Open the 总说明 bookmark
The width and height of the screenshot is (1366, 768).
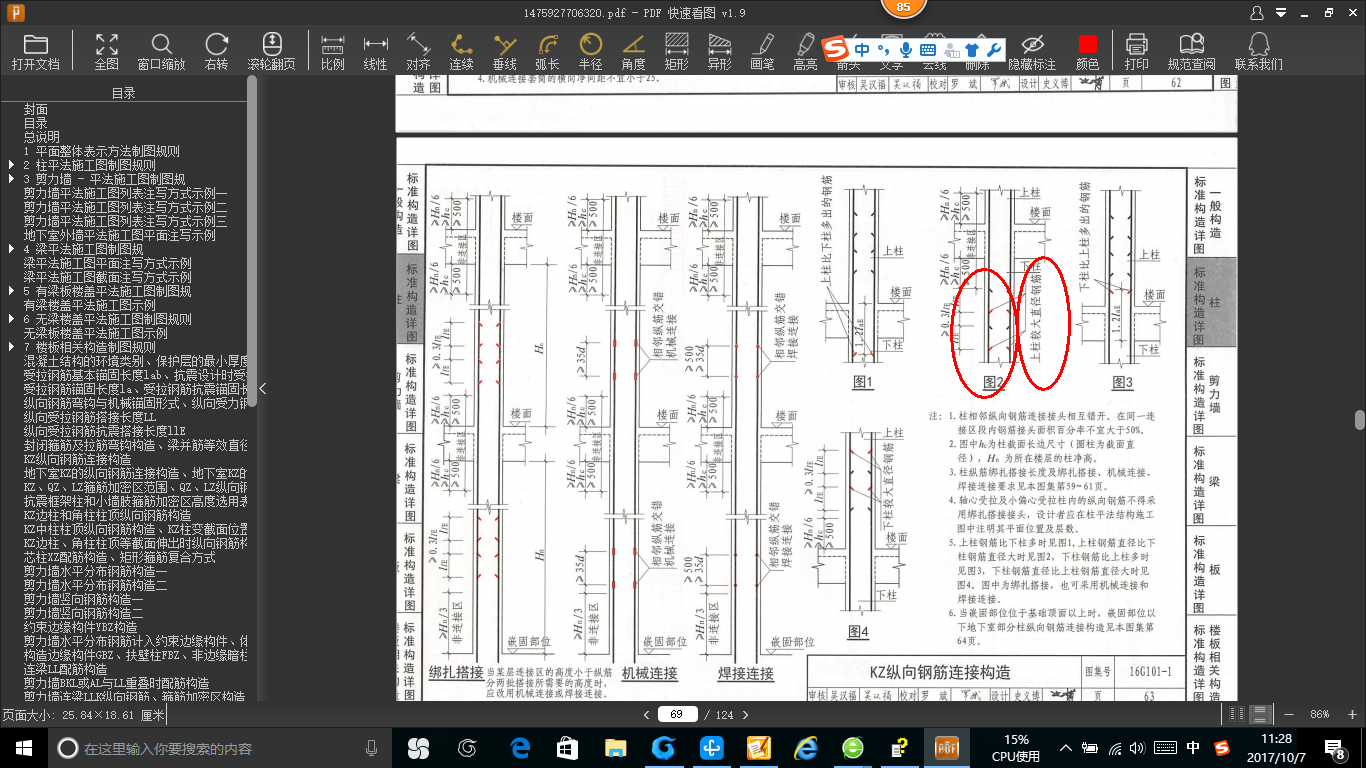click(42, 137)
